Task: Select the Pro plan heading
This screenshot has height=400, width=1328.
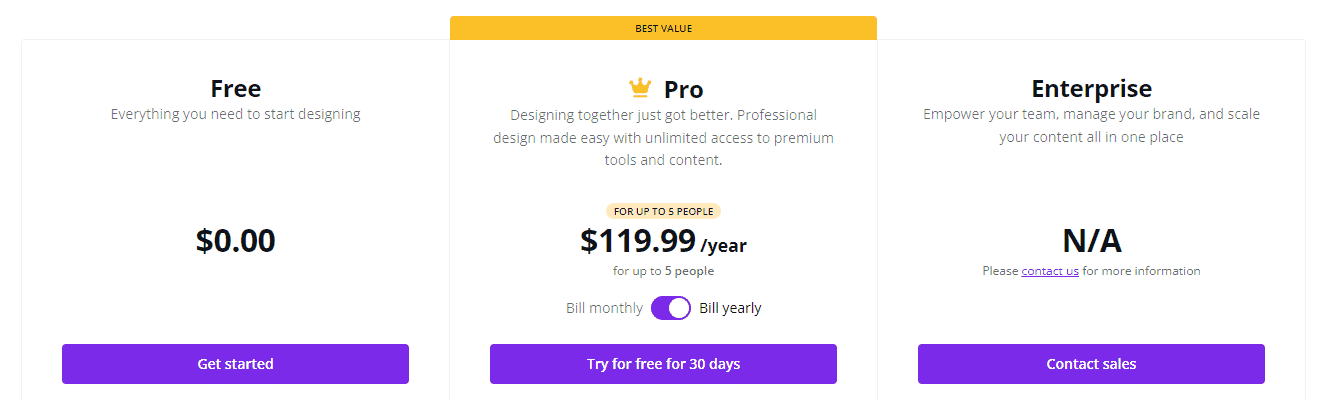Action: [x=684, y=89]
